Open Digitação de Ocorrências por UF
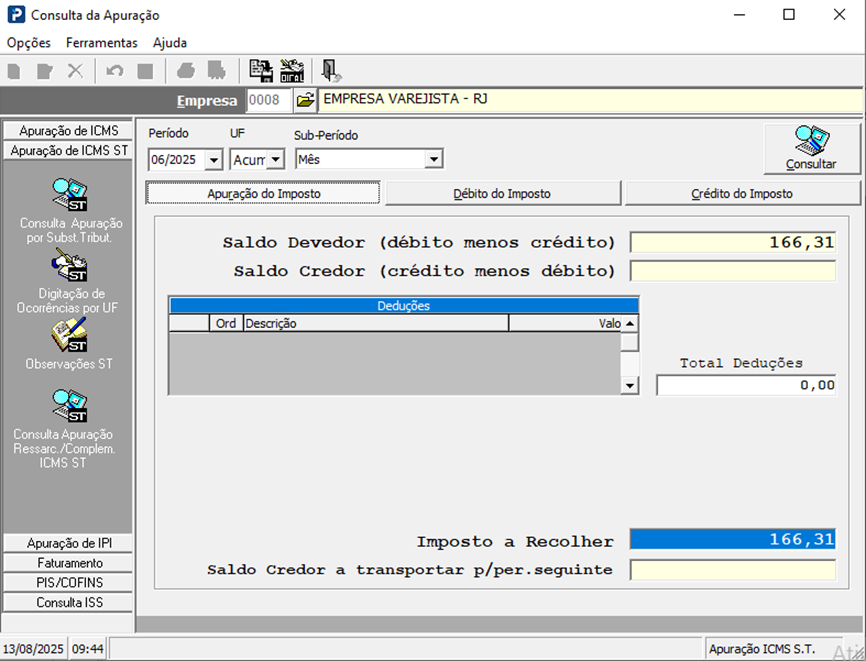Screen dimensions: 866x661 [69, 267]
